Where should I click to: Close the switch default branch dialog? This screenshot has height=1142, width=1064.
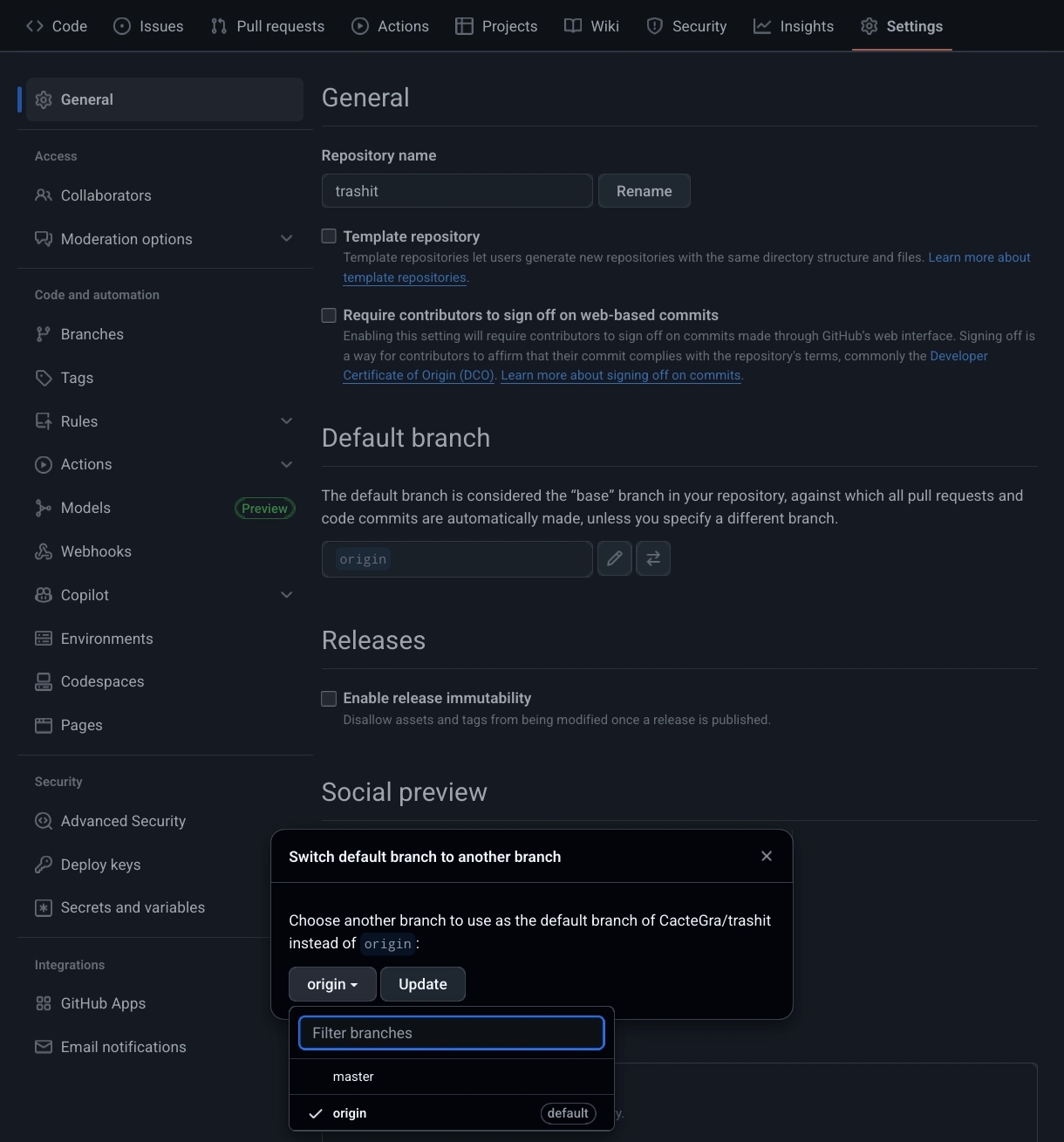pyautogui.click(x=767, y=856)
